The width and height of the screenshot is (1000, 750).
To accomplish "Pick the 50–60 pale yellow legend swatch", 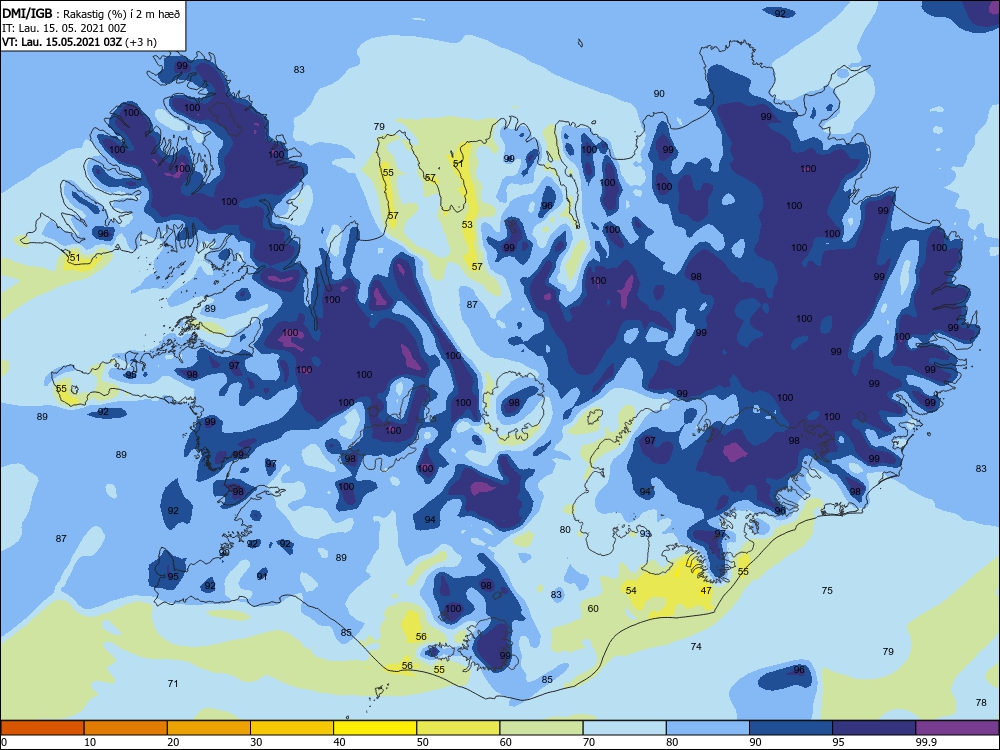I will pyautogui.click(x=459, y=728).
